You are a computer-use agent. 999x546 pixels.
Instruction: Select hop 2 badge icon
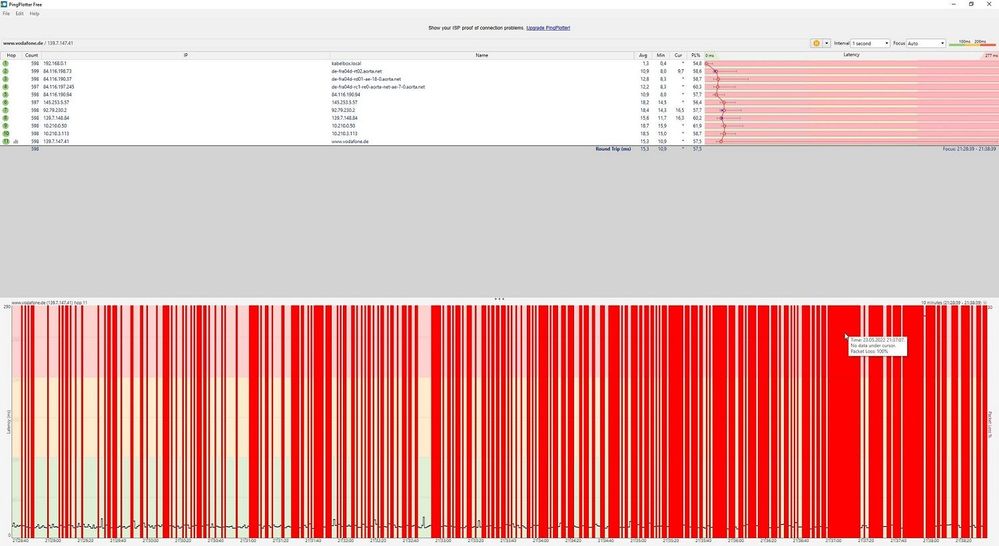coord(6,71)
